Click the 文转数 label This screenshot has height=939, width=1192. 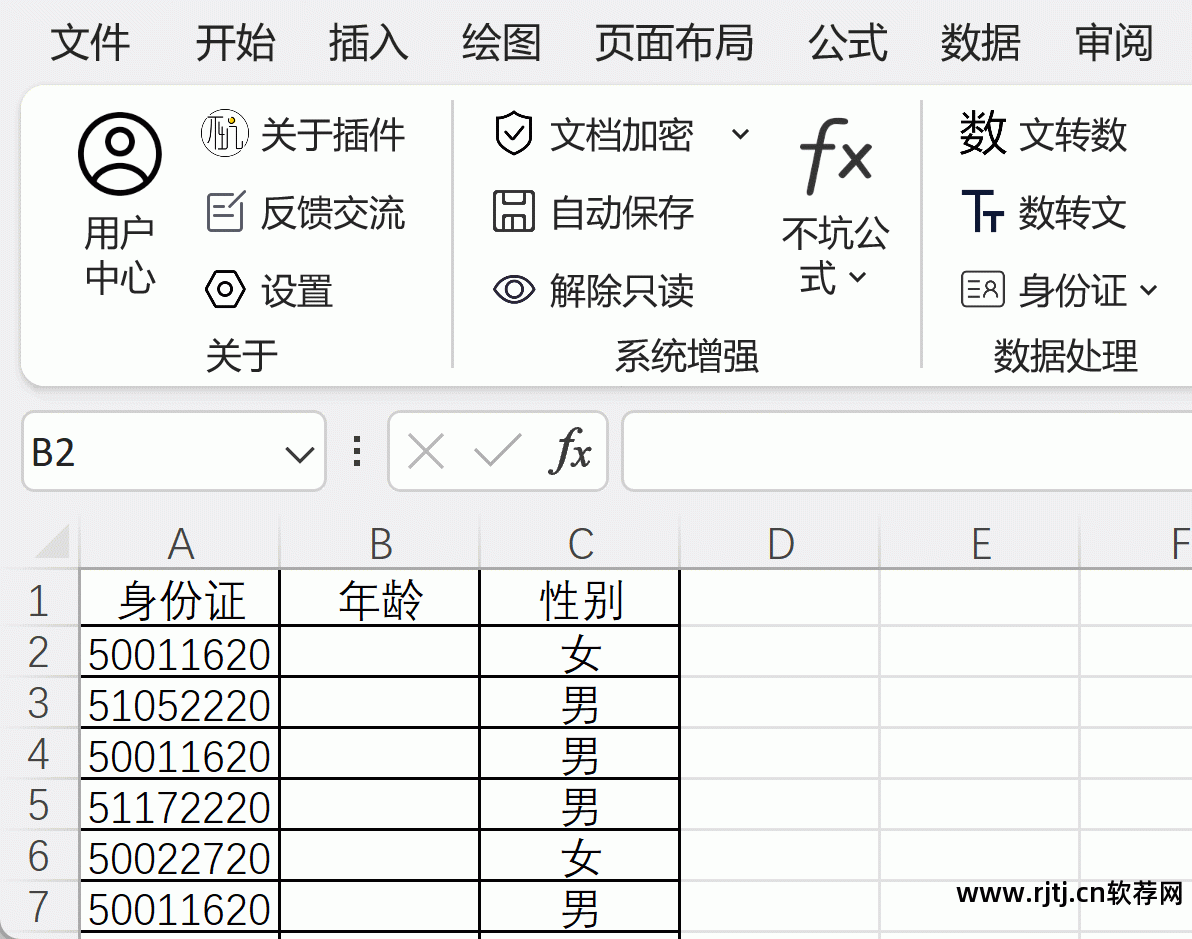[x=1072, y=135]
